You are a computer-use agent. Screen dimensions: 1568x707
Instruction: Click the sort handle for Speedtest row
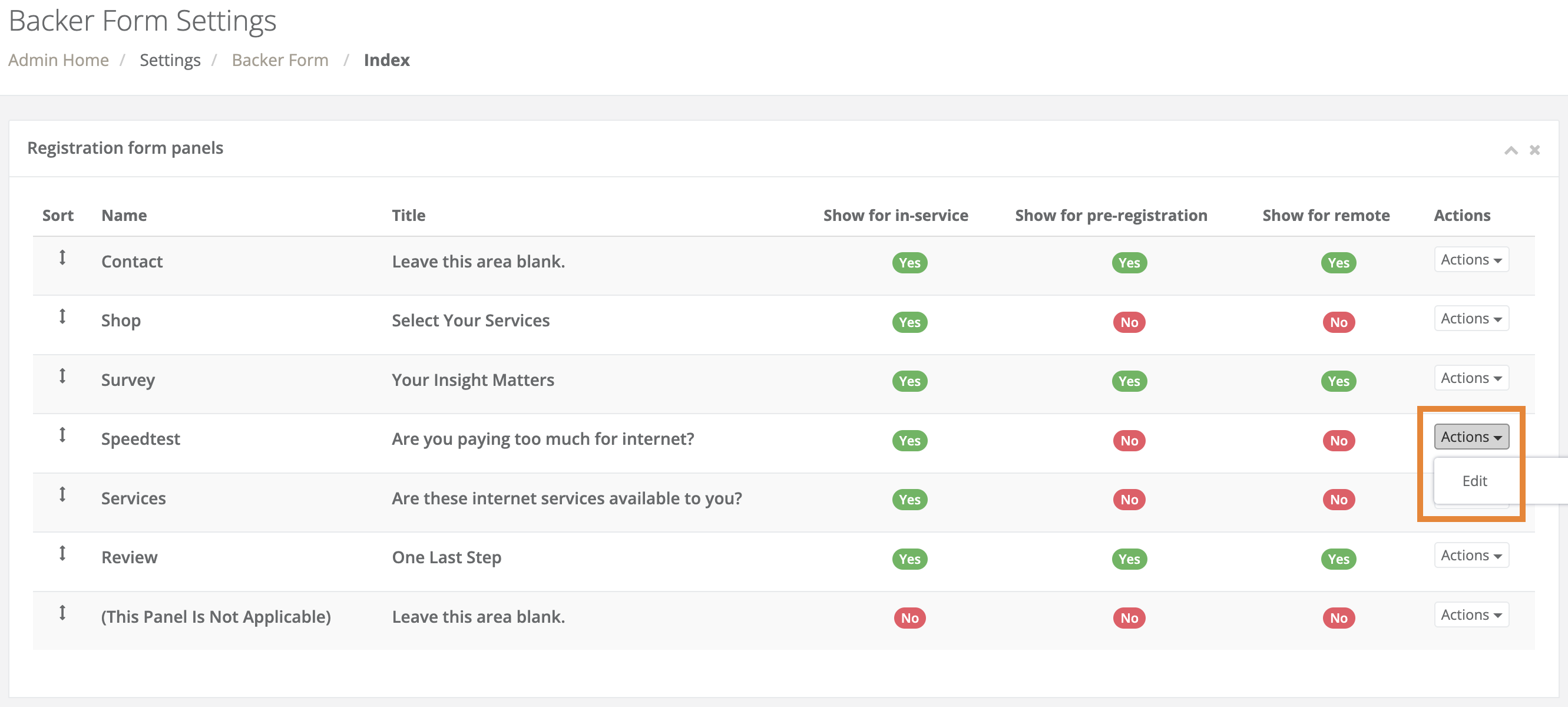point(62,435)
